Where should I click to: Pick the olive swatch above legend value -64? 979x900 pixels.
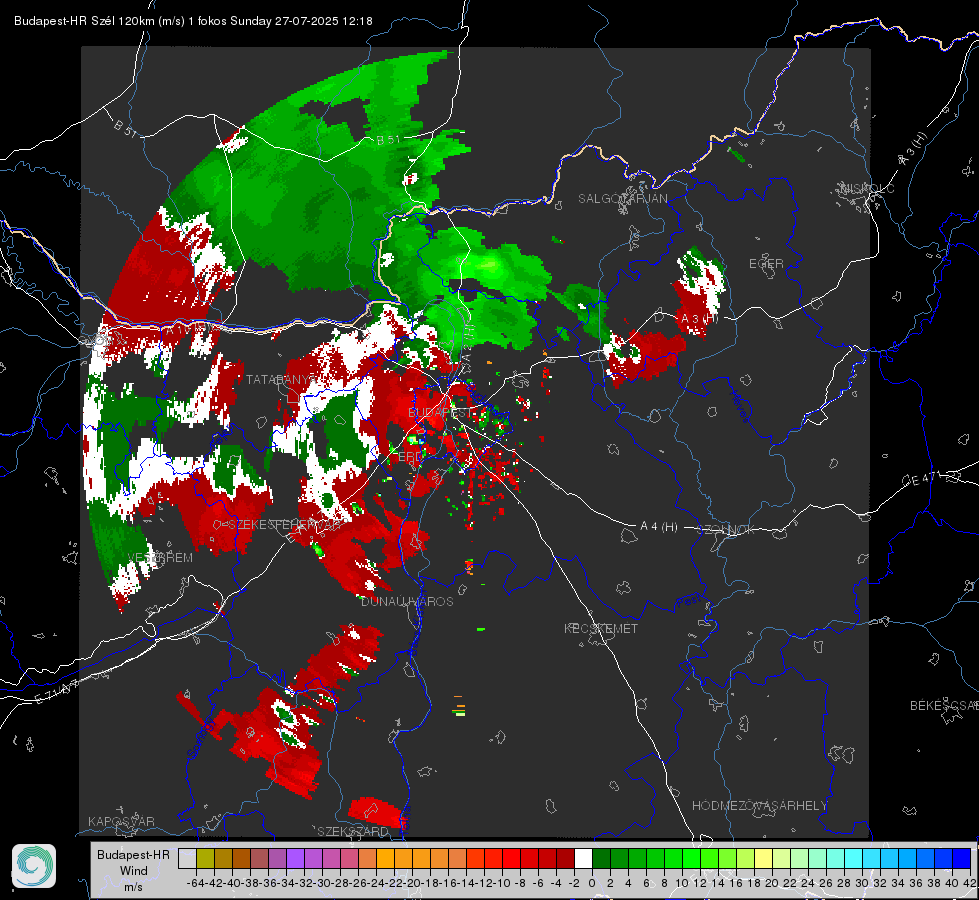coord(205,859)
